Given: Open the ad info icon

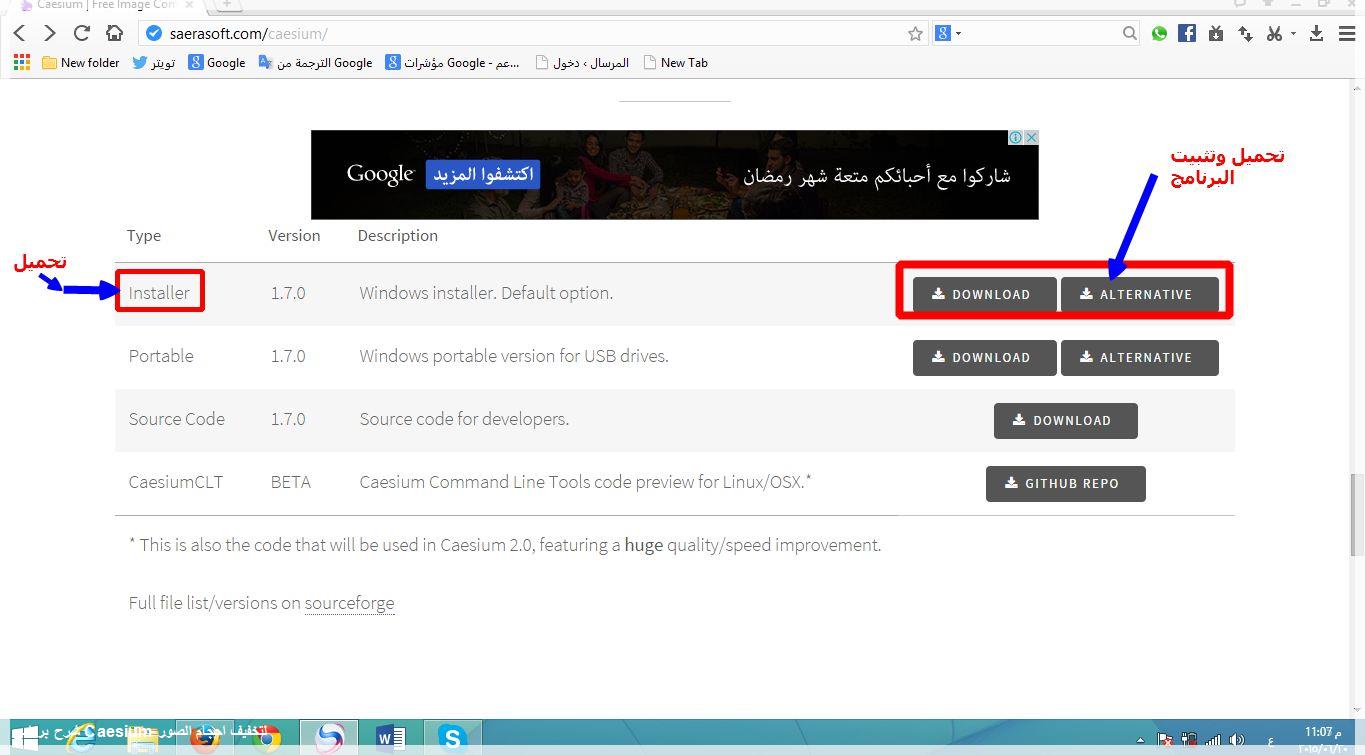Looking at the screenshot, I should click(1015, 137).
